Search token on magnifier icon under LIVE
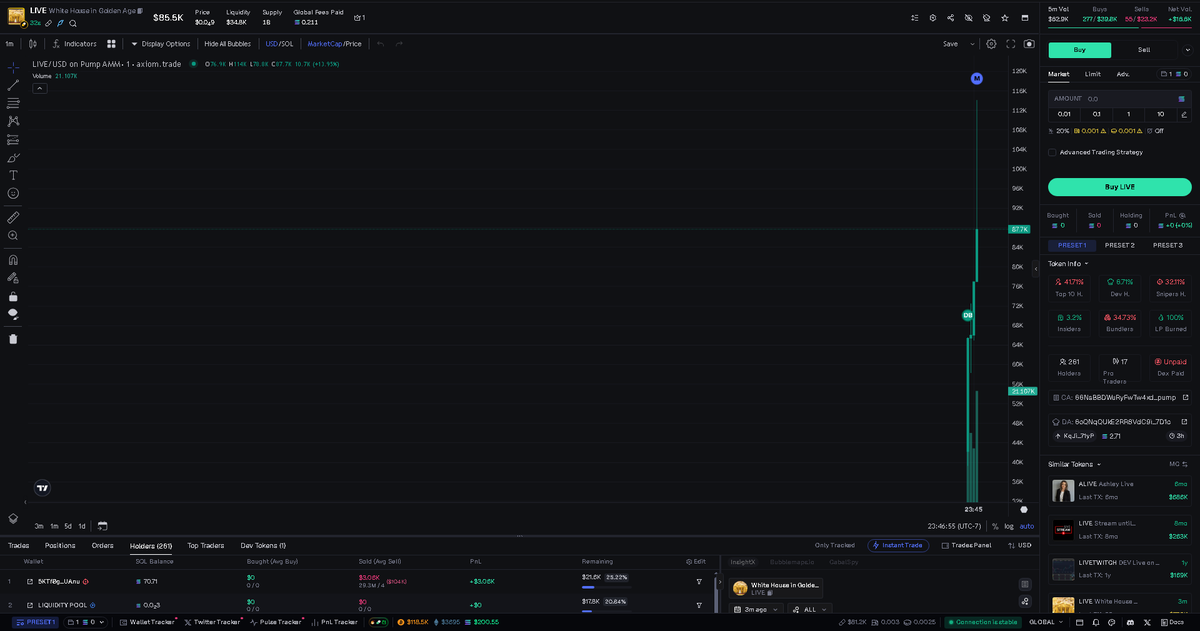Image resolution: width=1200 pixels, height=631 pixels. 73,23
